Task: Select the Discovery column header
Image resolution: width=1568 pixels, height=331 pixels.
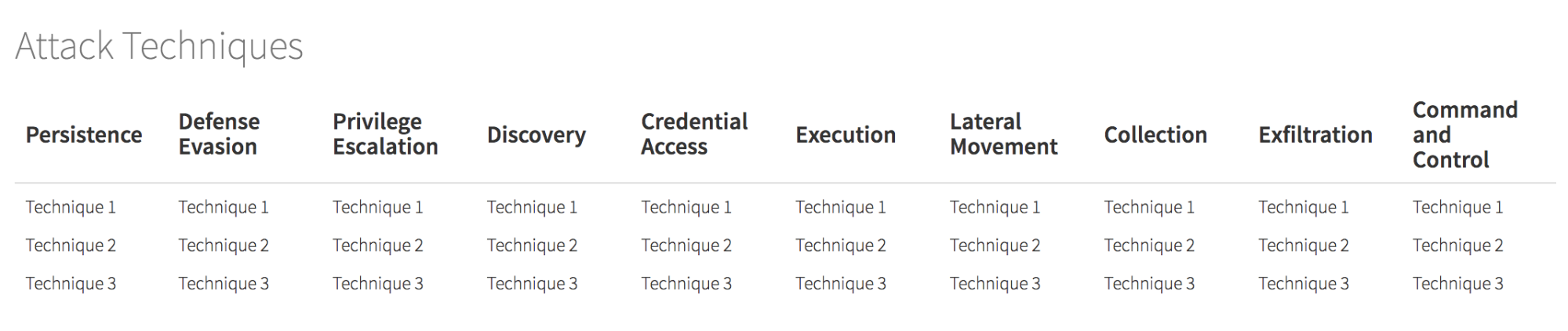Action: click(x=537, y=135)
